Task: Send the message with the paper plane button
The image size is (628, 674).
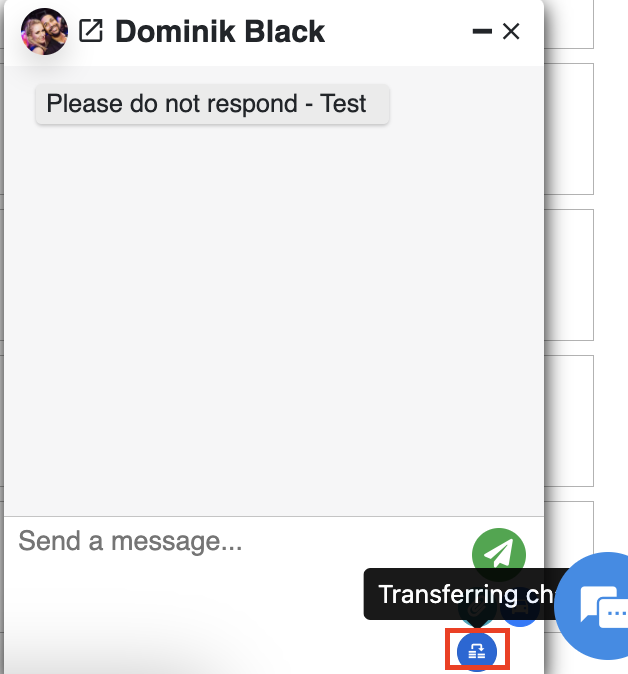Action: [x=499, y=555]
